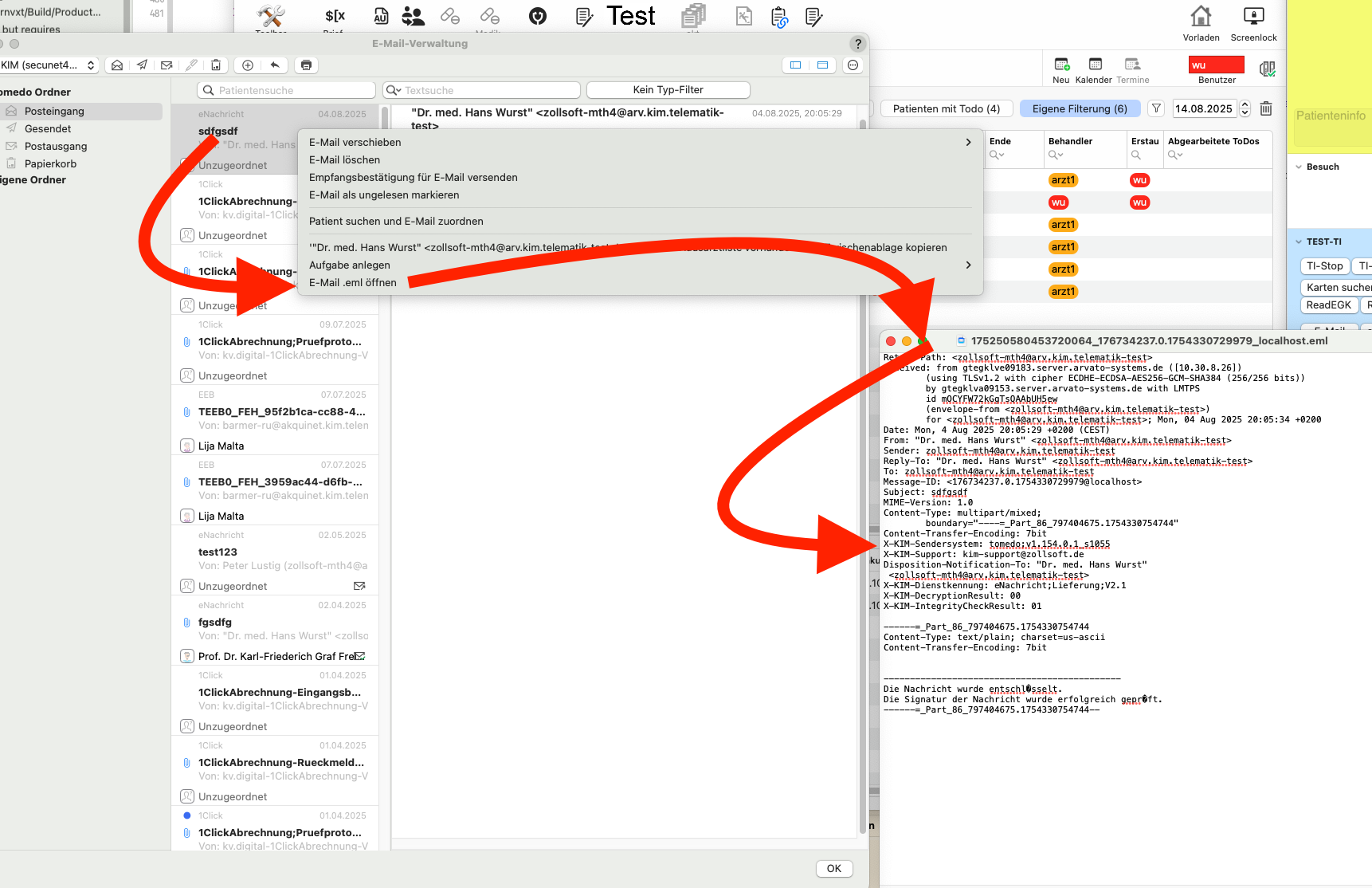Screen dimensions: 1372x888
Task: Click the funnel filter icon
Action: [x=1156, y=108]
